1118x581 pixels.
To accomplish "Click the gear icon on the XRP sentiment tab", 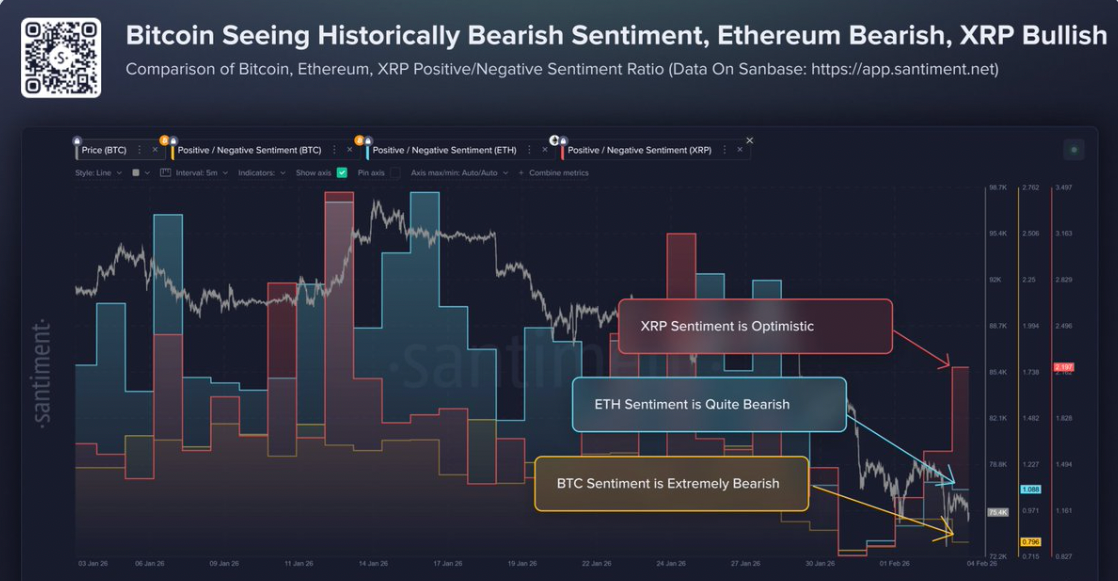I will click(x=553, y=139).
